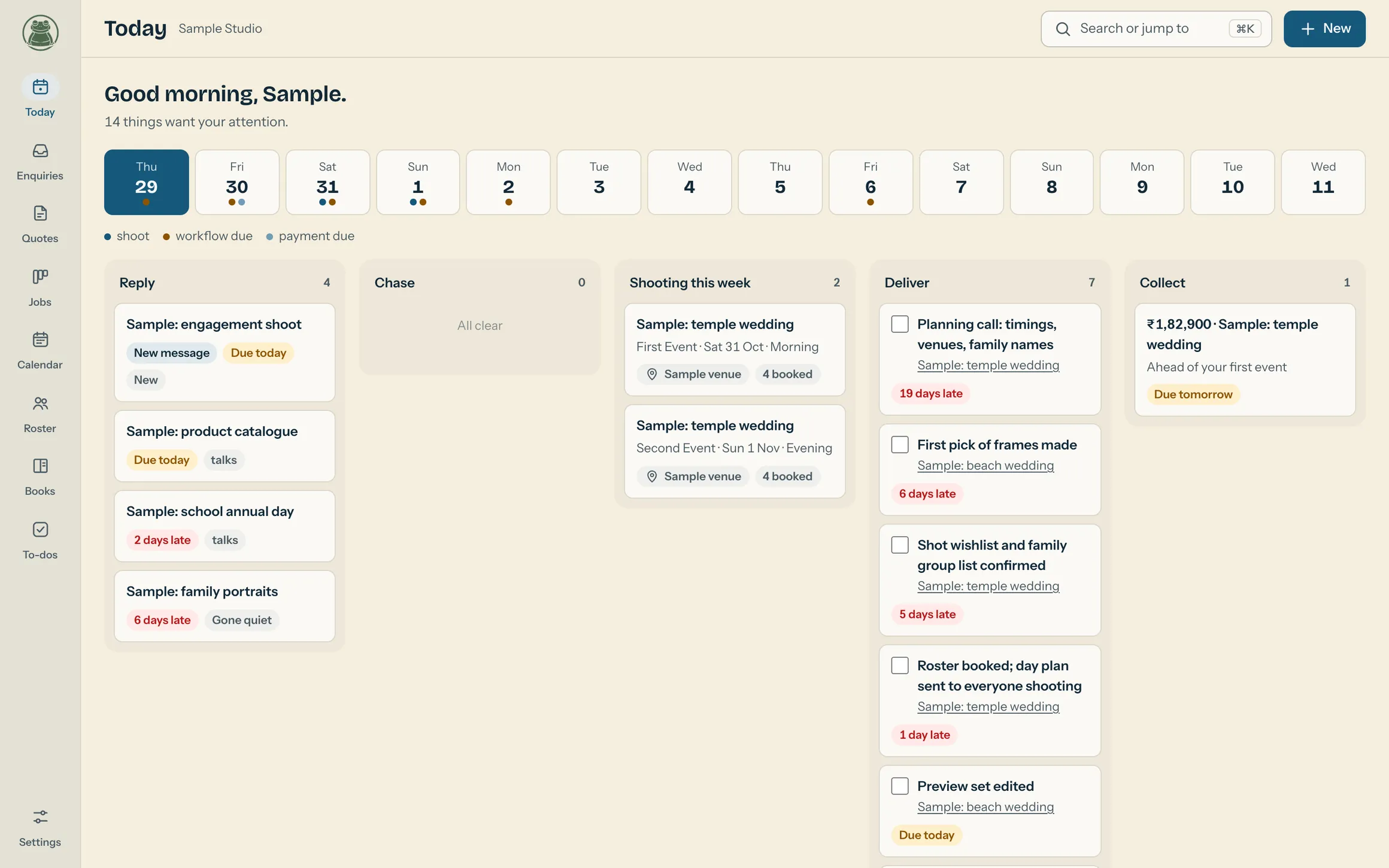Open the Quotes document icon
The width and height of the screenshot is (1389, 868).
pyautogui.click(x=40, y=214)
